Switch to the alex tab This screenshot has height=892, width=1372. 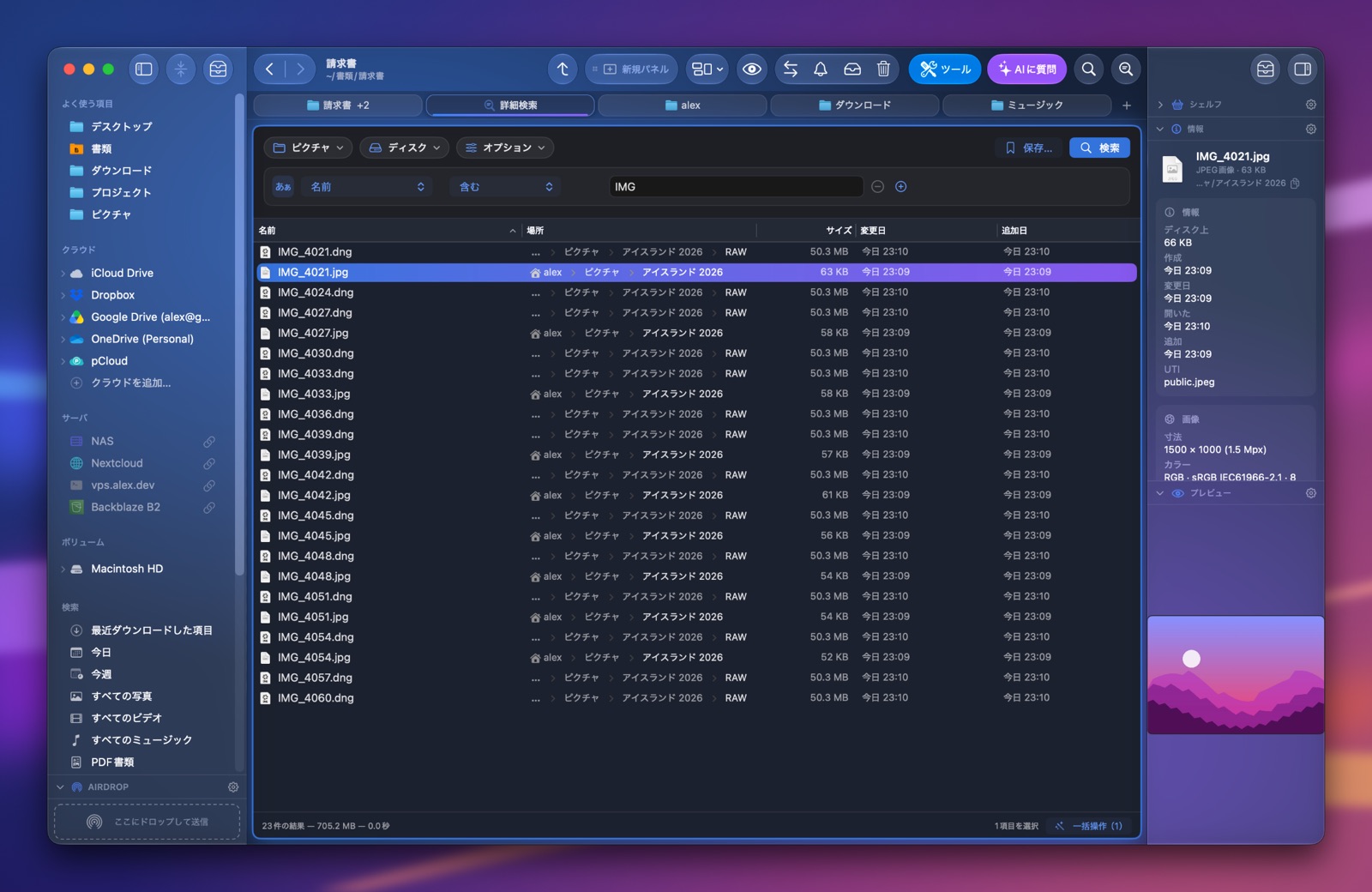coord(683,105)
